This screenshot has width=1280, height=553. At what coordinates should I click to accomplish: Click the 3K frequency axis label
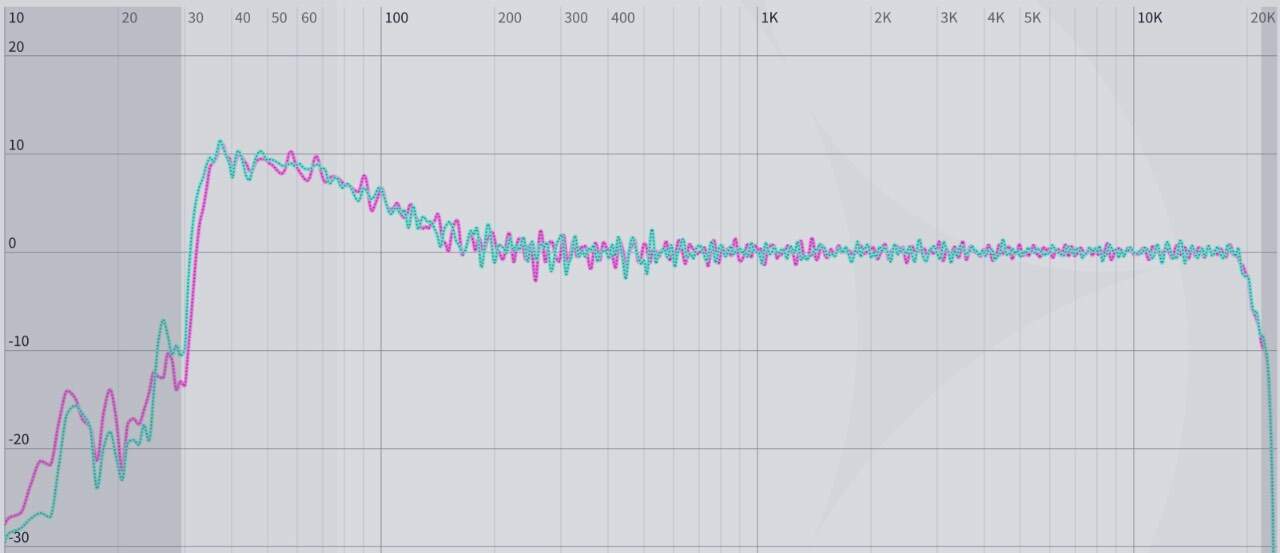click(x=949, y=18)
